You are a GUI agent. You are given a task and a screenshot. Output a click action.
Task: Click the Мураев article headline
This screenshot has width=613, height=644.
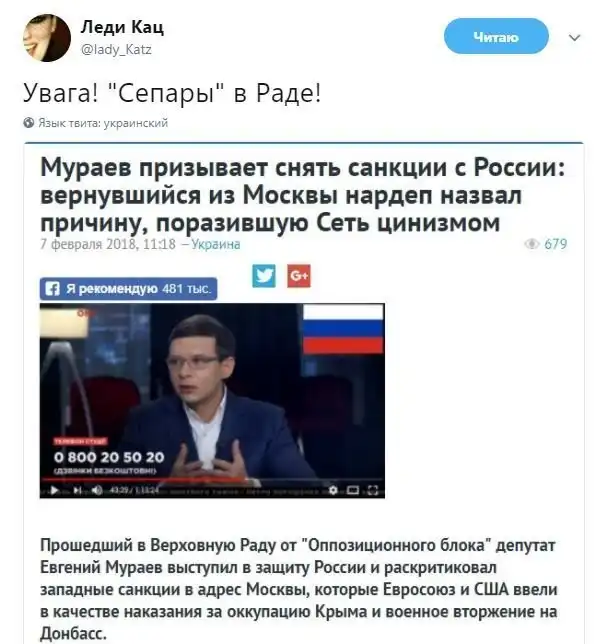click(x=303, y=195)
